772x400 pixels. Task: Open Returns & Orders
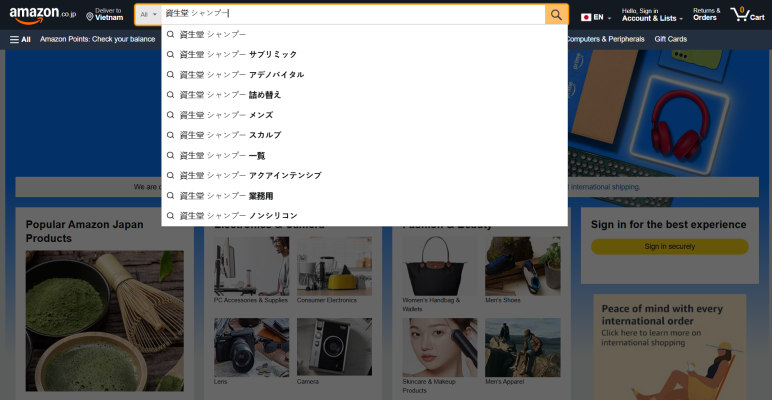click(706, 14)
